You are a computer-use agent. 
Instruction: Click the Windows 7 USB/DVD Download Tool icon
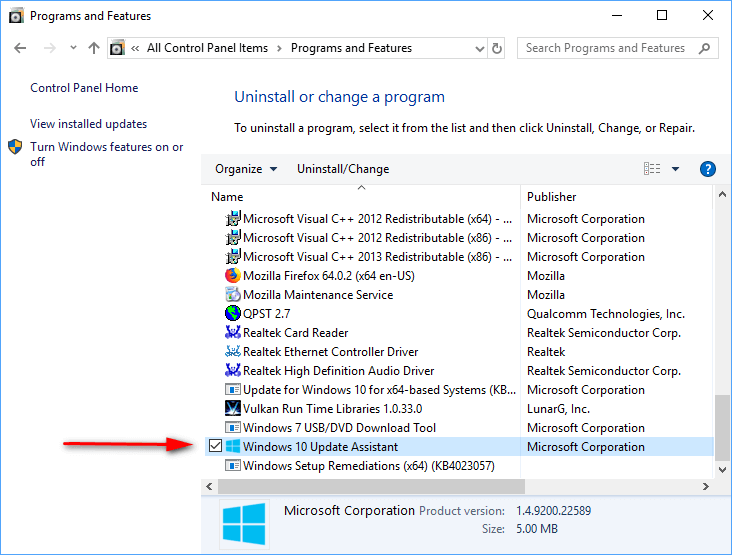(x=233, y=428)
